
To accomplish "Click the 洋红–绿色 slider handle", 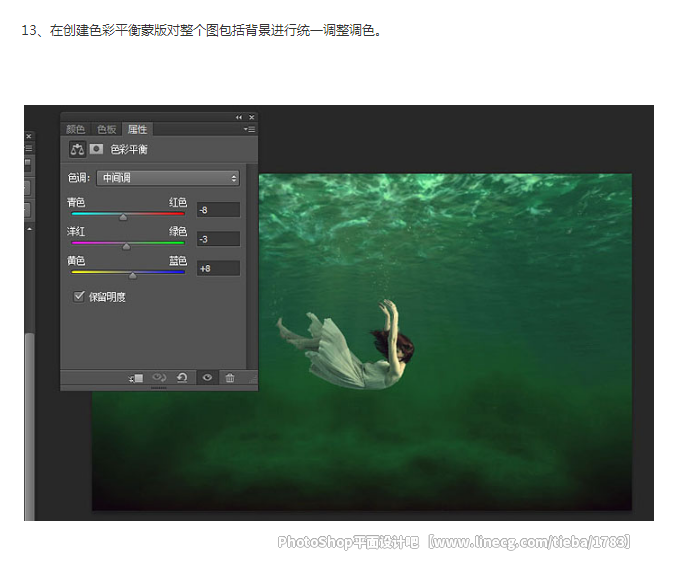I will pos(126,247).
